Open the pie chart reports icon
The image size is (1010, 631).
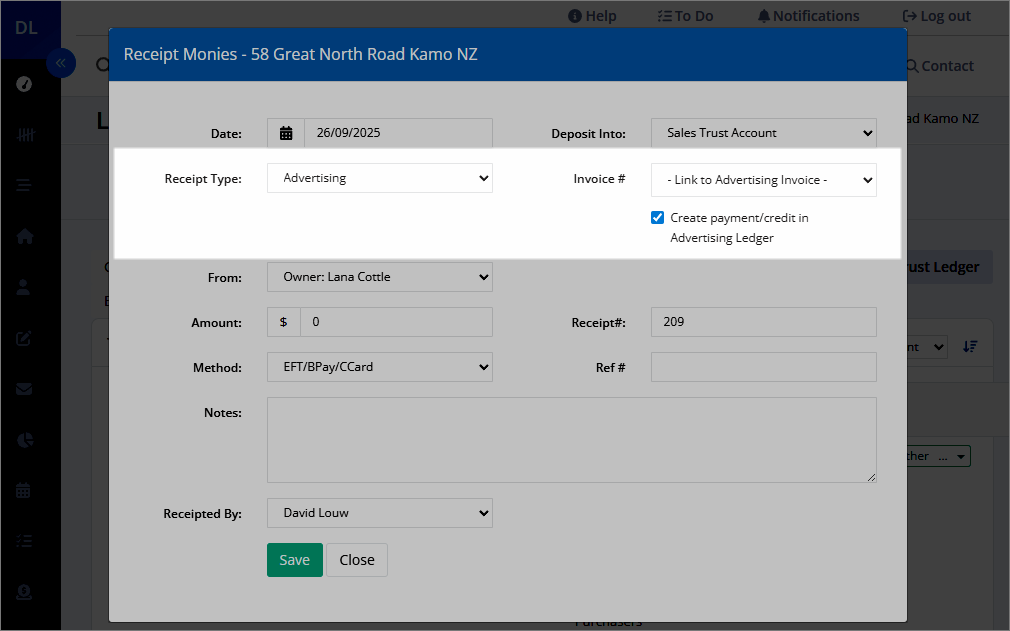[x=24, y=440]
